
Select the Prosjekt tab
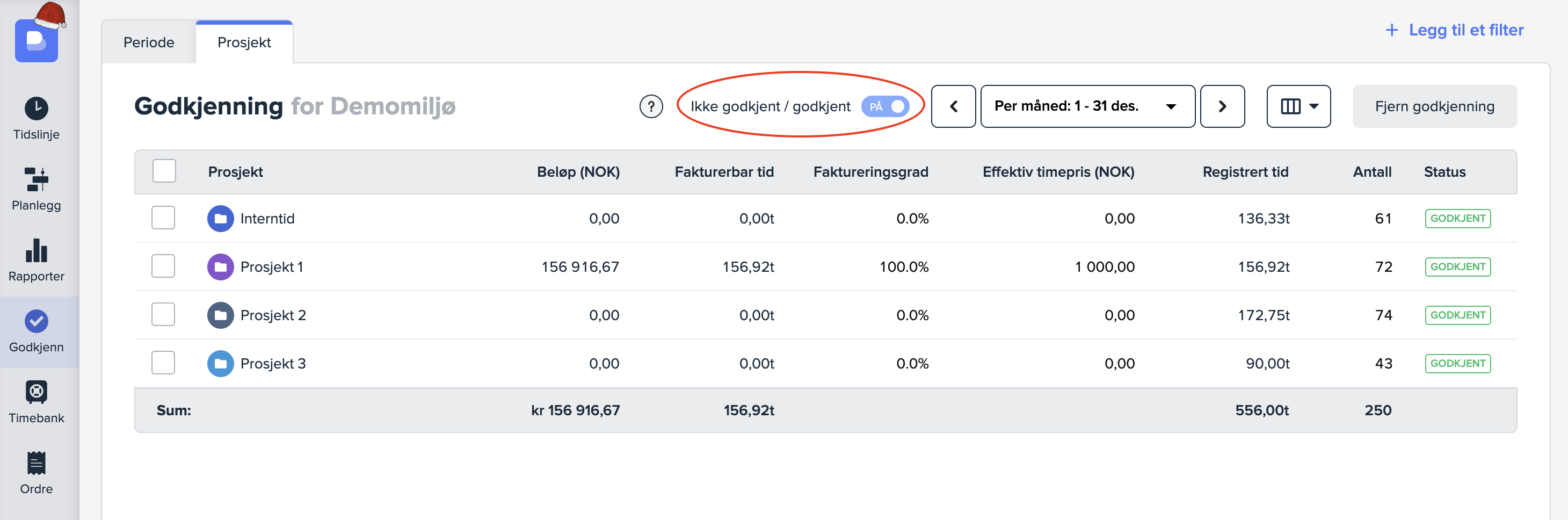pyautogui.click(x=244, y=42)
